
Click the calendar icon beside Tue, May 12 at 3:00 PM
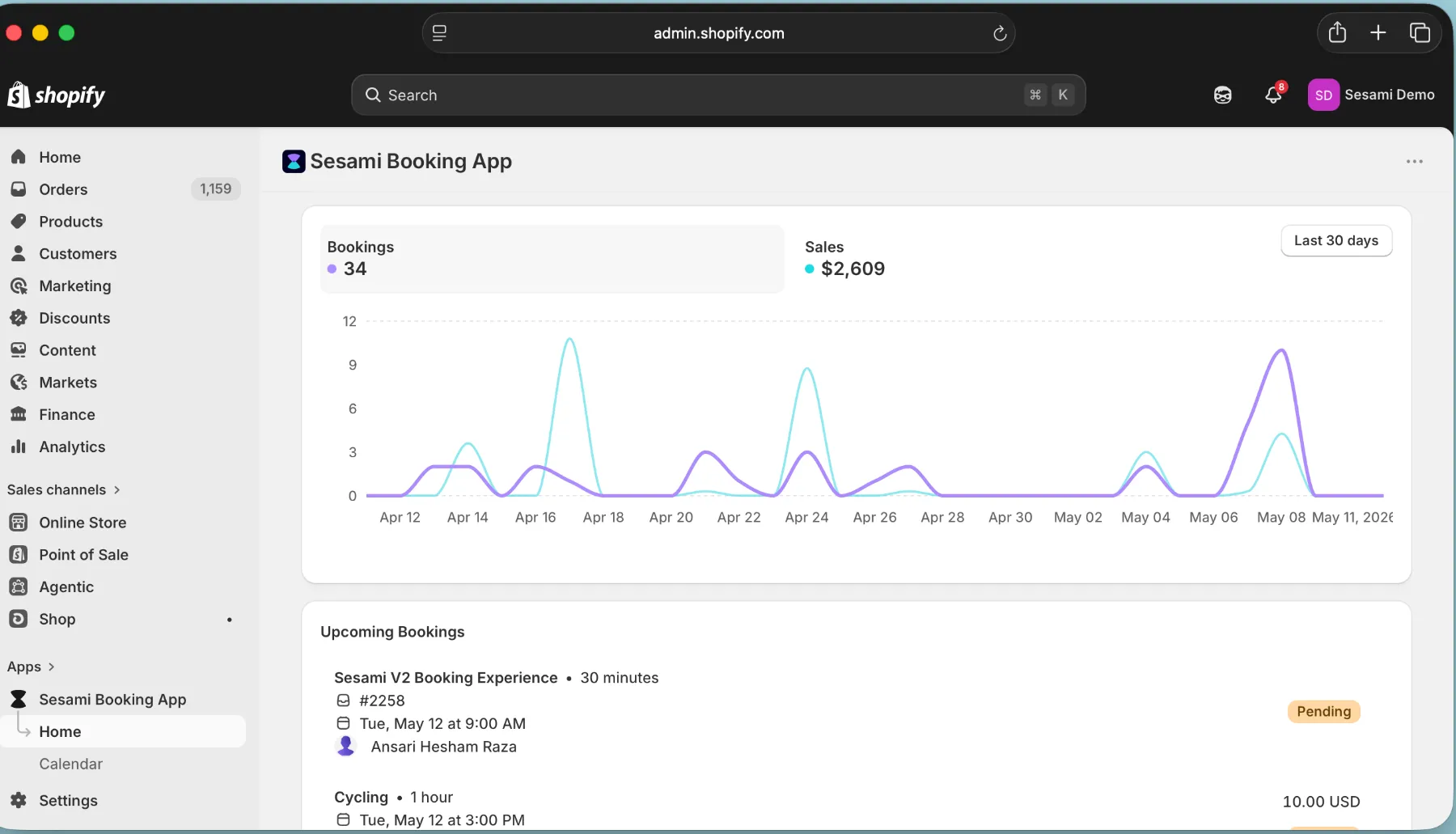[343, 819]
